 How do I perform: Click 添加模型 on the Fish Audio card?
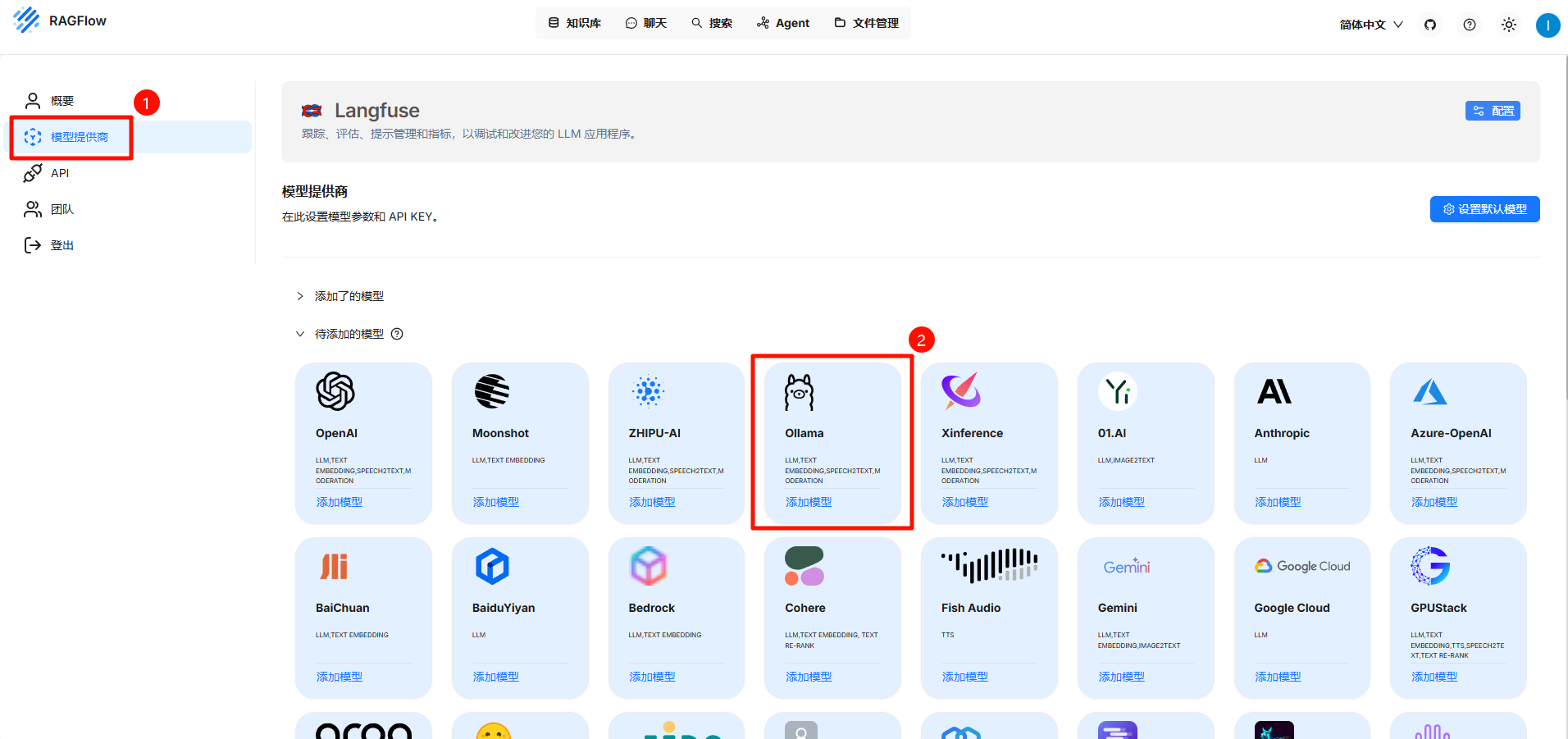point(965,677)
